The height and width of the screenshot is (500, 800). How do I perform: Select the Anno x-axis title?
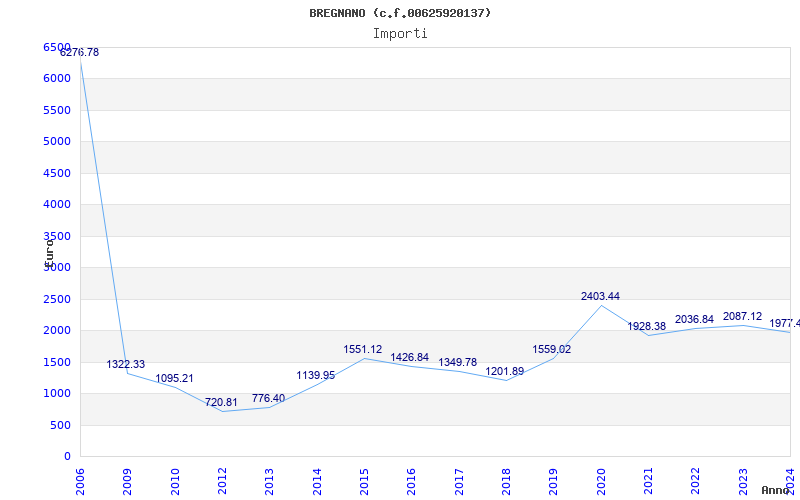776,490
